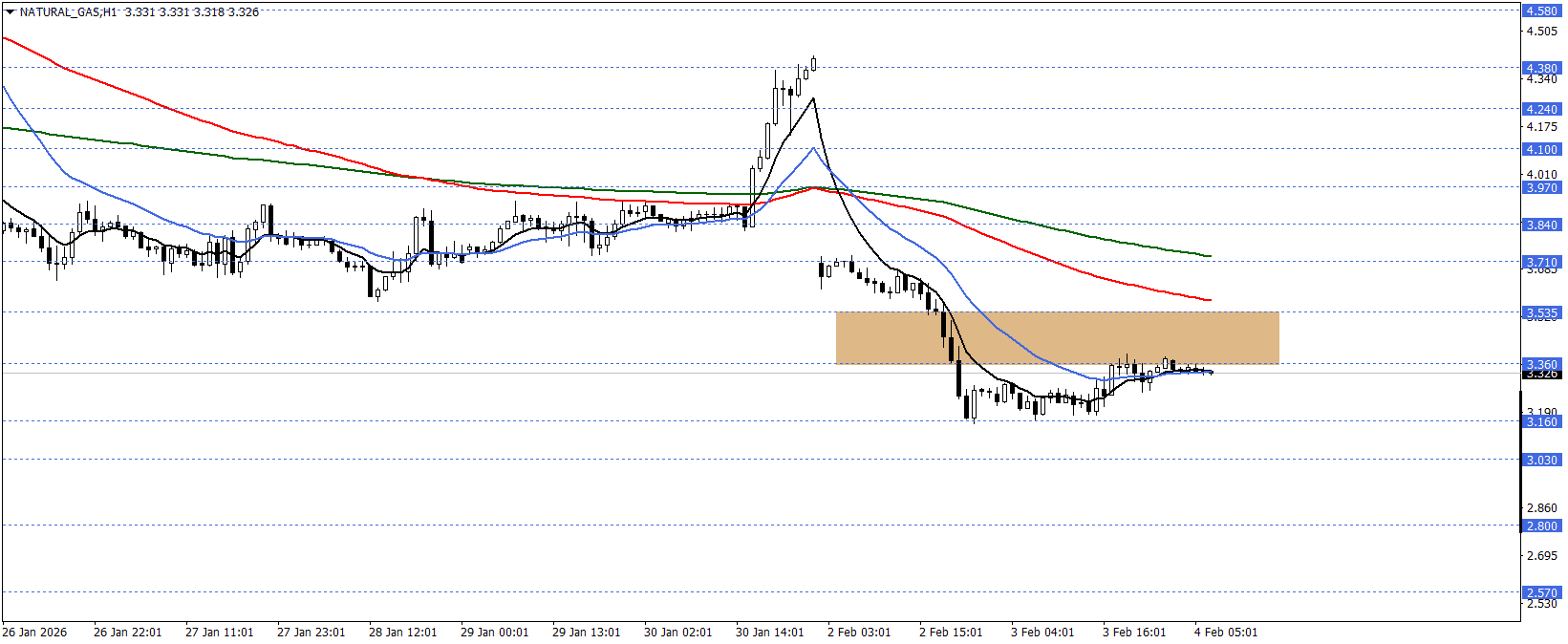Select the 4.380 price level label
The height and width of the screenshot is (644, 1568).
pos(1540,68)
